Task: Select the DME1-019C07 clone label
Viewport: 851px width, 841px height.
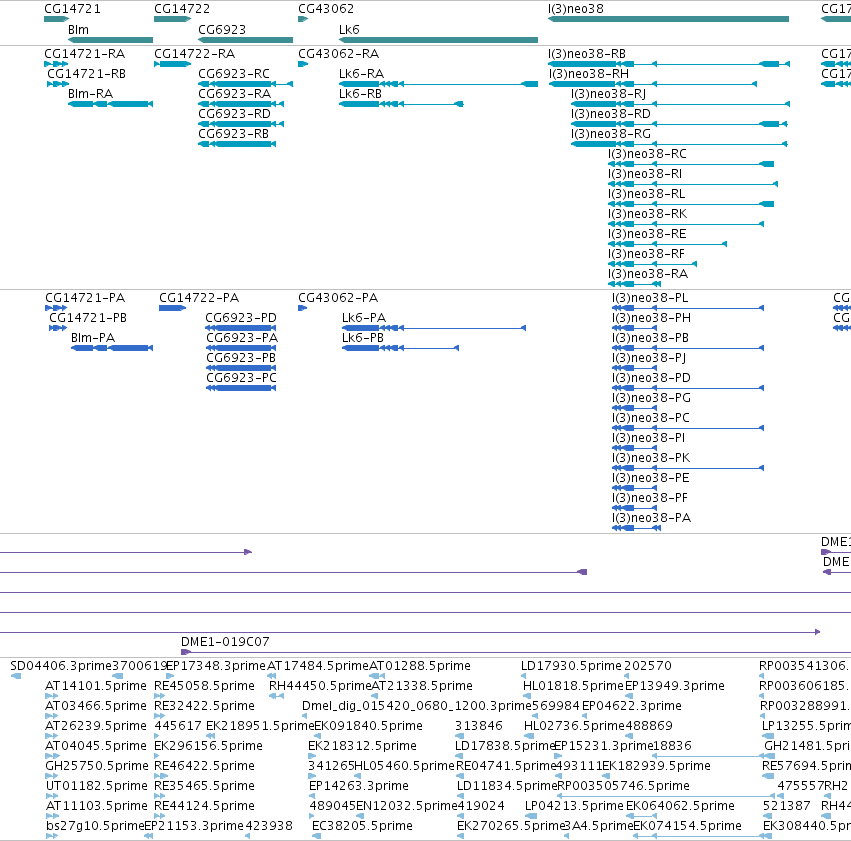Action: 225,642
